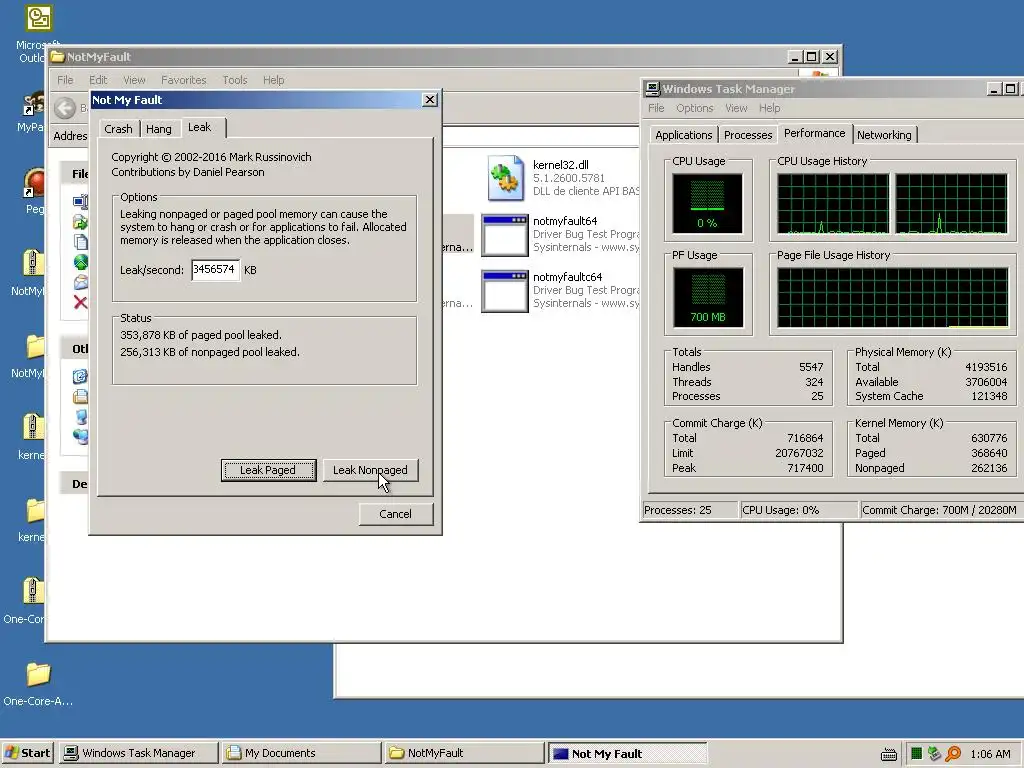1024x768 pixels.
Task: Open the Applications tab in Task Manager
Action: click(684, 135)
